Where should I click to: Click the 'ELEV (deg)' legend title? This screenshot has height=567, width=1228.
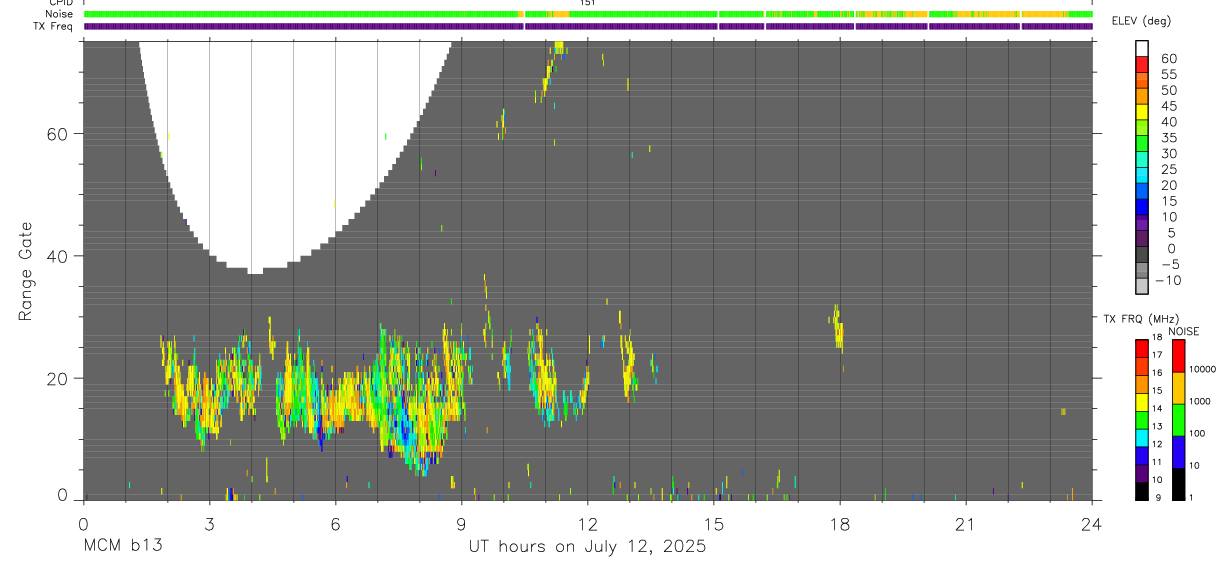pos(1142,21)
